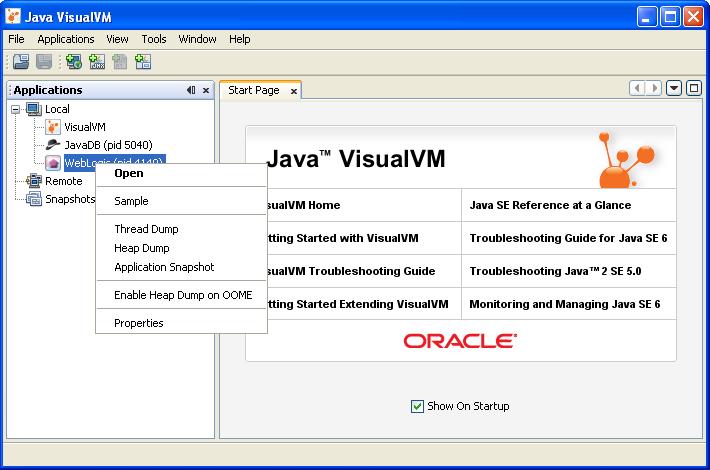Image resolution: width=710 pixels, height=470 pixels.
Task: Click the Load Snapshot toolbar icon
Action: 21,62
